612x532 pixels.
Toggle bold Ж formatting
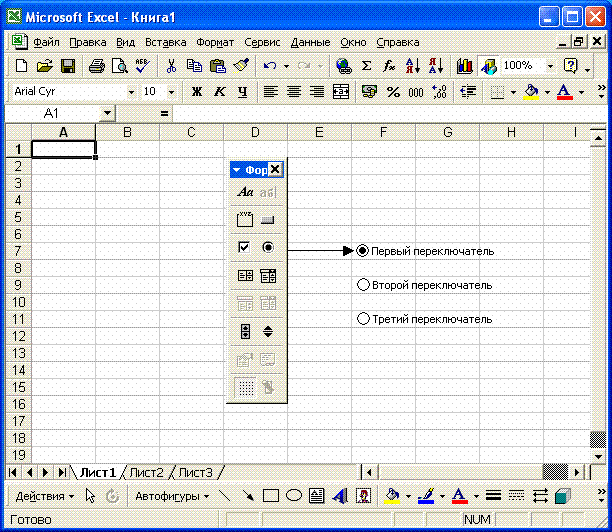(x=197, y=92)
